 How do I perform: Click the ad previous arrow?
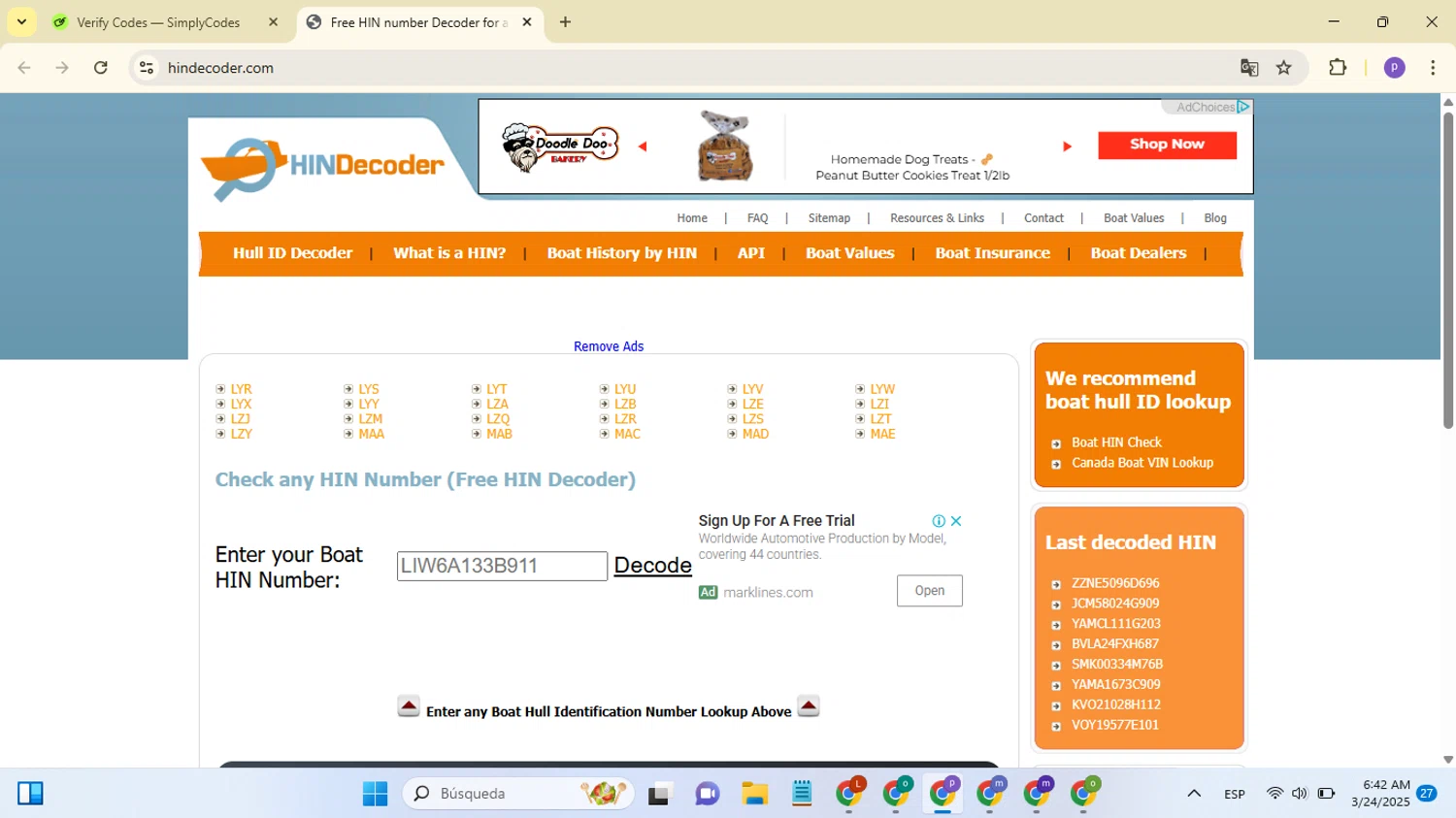(x=642, y=147)
